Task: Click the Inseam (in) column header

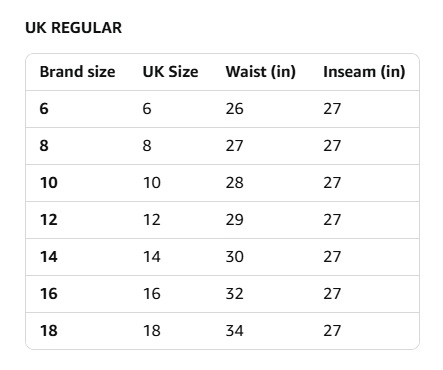Action: 364,72
